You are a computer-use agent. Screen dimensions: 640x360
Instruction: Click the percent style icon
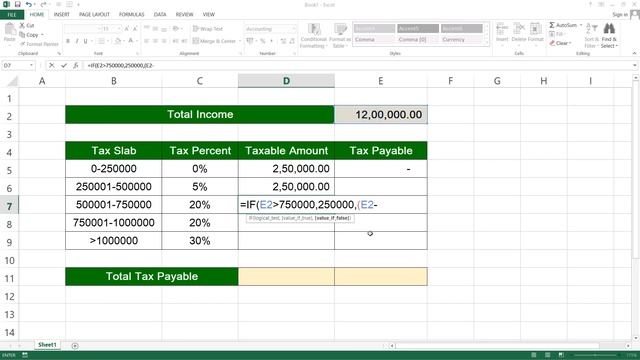click(263, 41)
